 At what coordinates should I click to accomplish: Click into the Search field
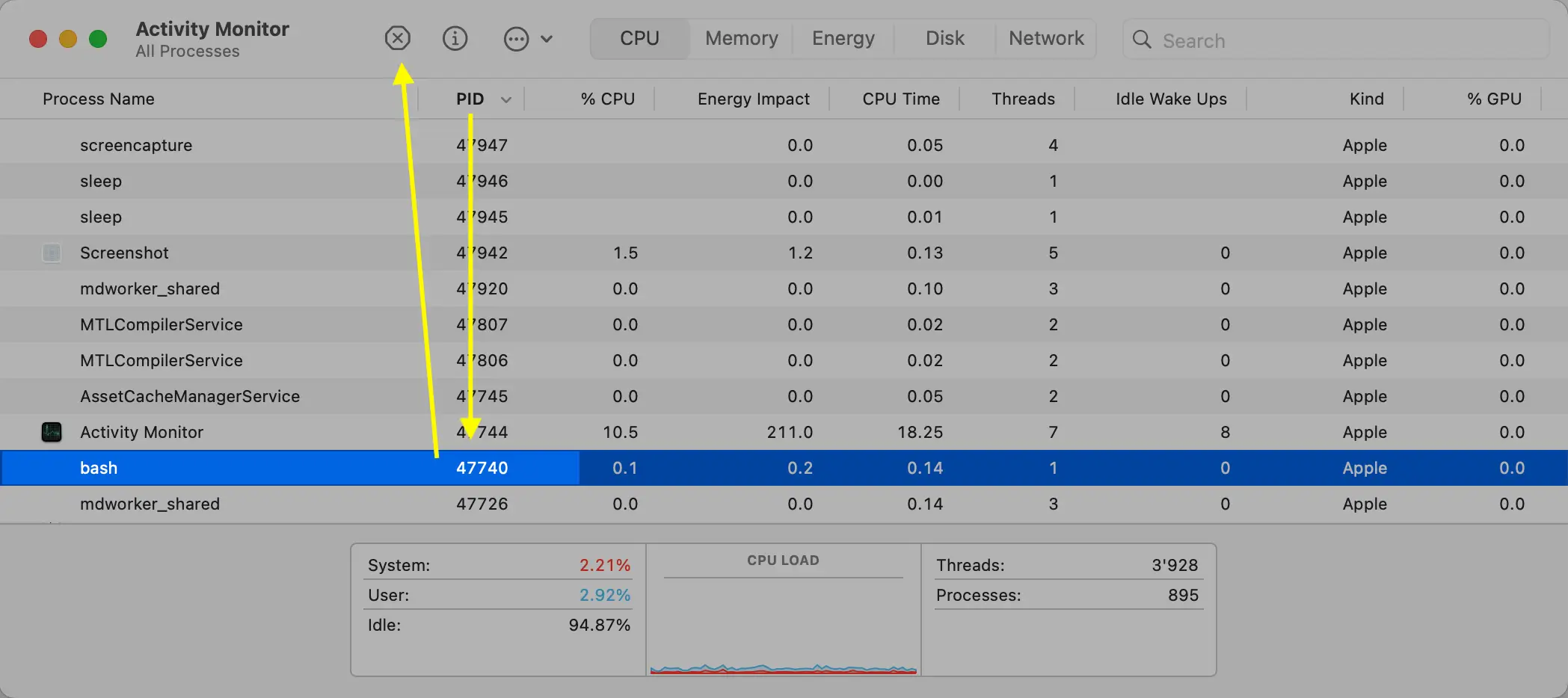point(1335,40)
